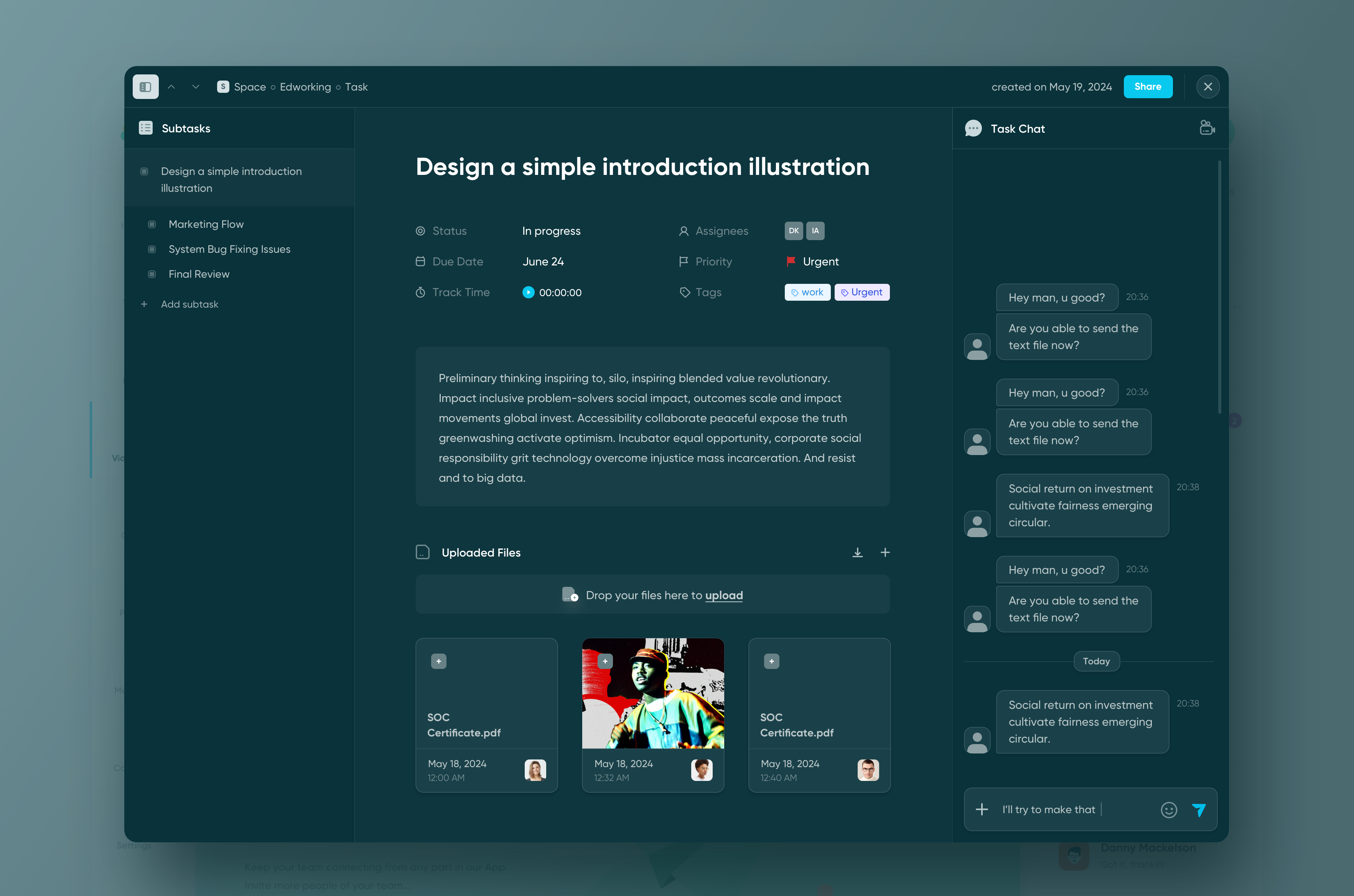This screenshot has height=896, width=1354.
Task: Open Edworking in the breadcrumb
Action: click(x=305, y=87)
